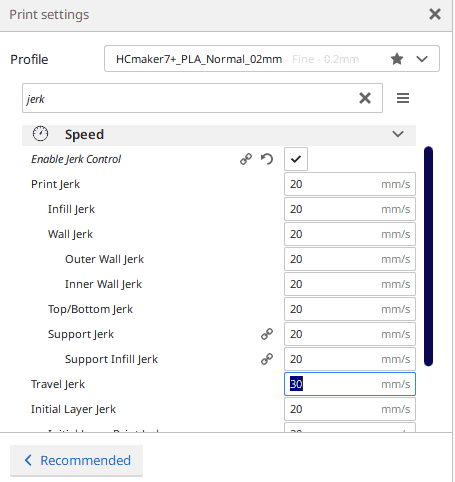Edit the Outer Wall Jerk value
Image resolution: width=455 pixels, height=482 pixels.
pyautogui.click(x=350, y=259)
